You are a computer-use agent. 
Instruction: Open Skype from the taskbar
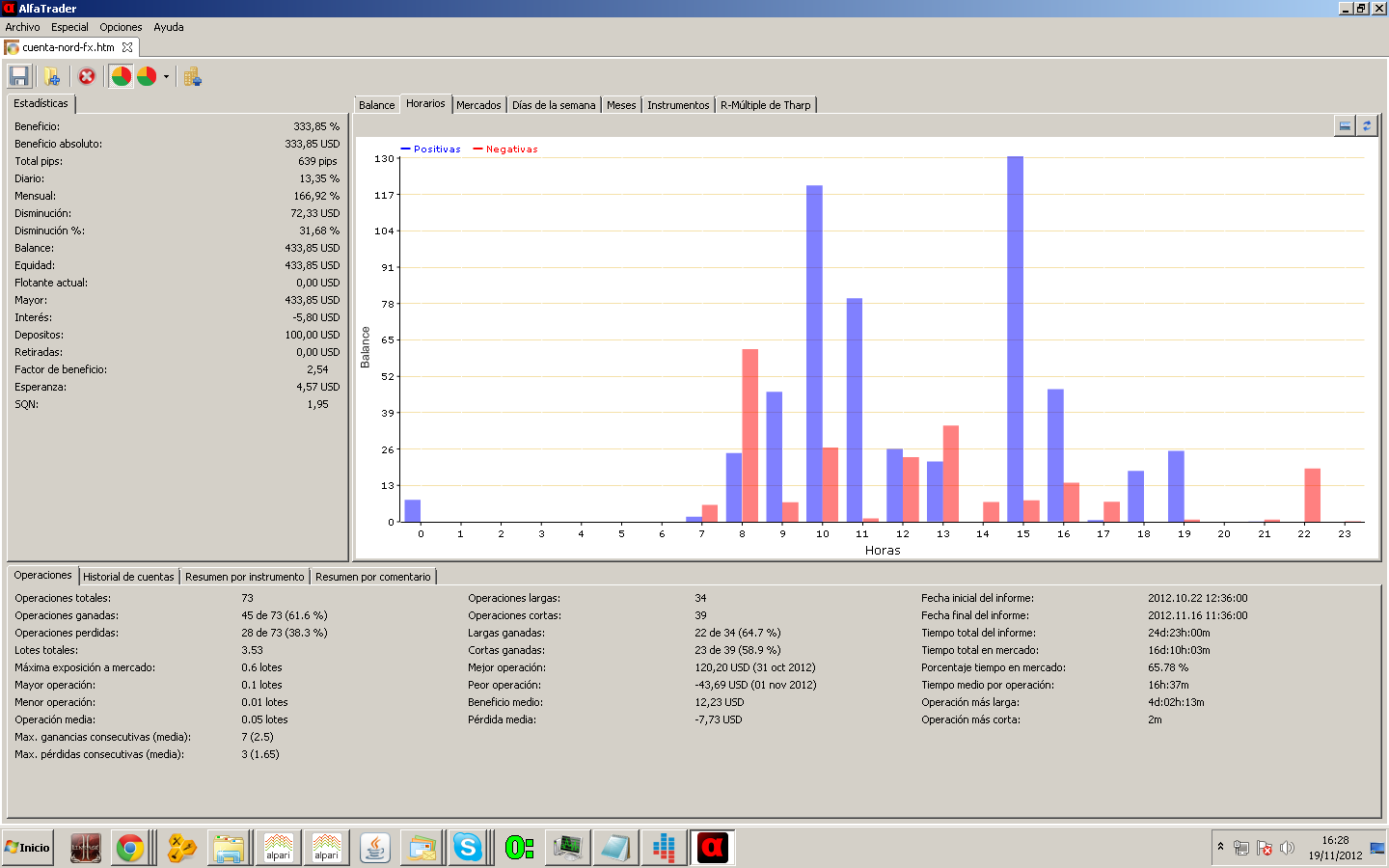(x=468, y=848)
